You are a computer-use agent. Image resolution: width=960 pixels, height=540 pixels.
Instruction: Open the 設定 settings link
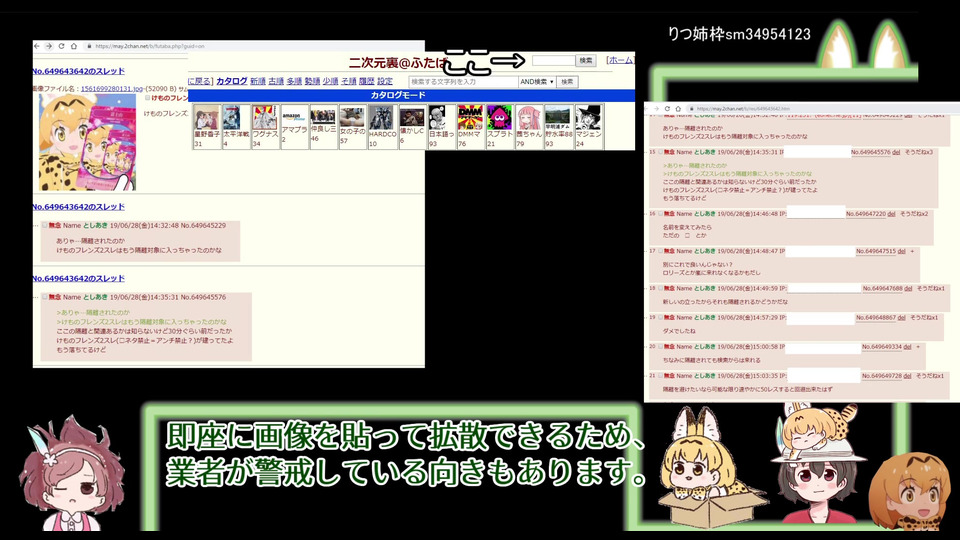(385, 81)
